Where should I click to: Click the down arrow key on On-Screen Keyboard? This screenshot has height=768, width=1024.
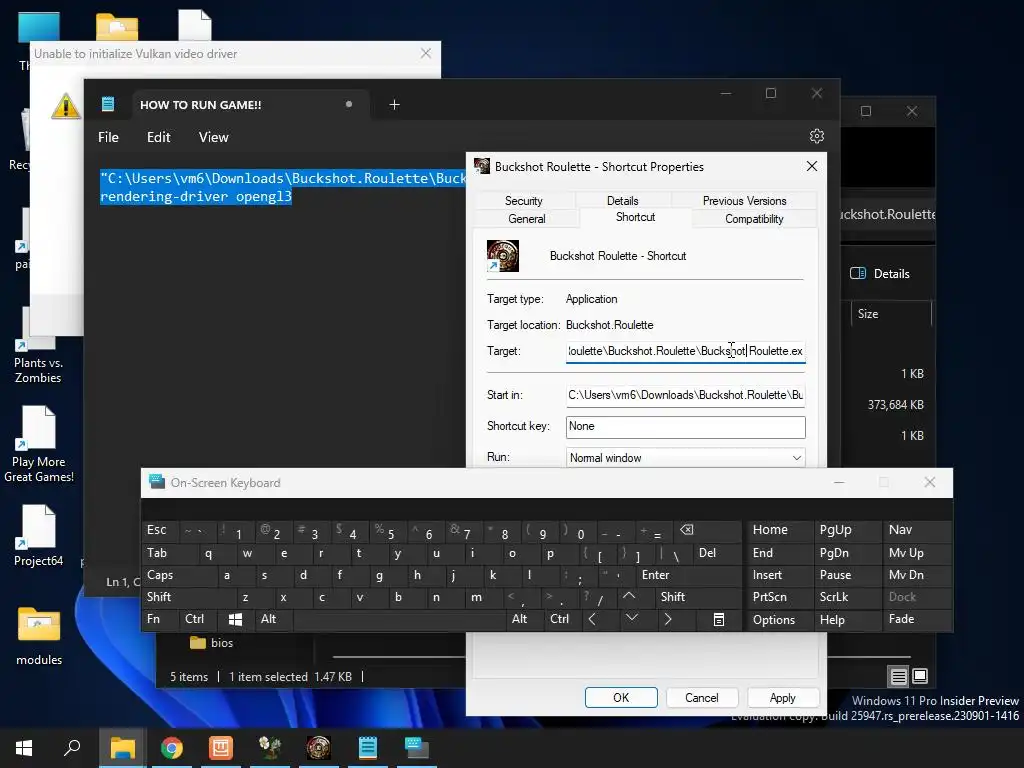[632, 618]
